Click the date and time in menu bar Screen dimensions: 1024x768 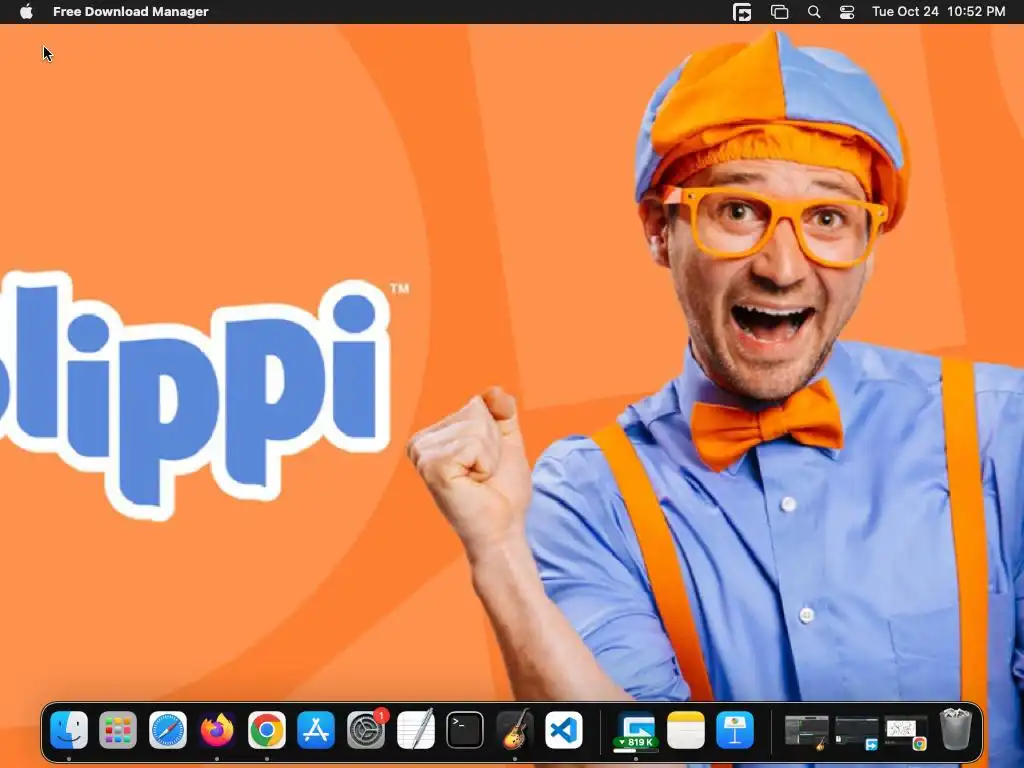(x=938, y=11)
